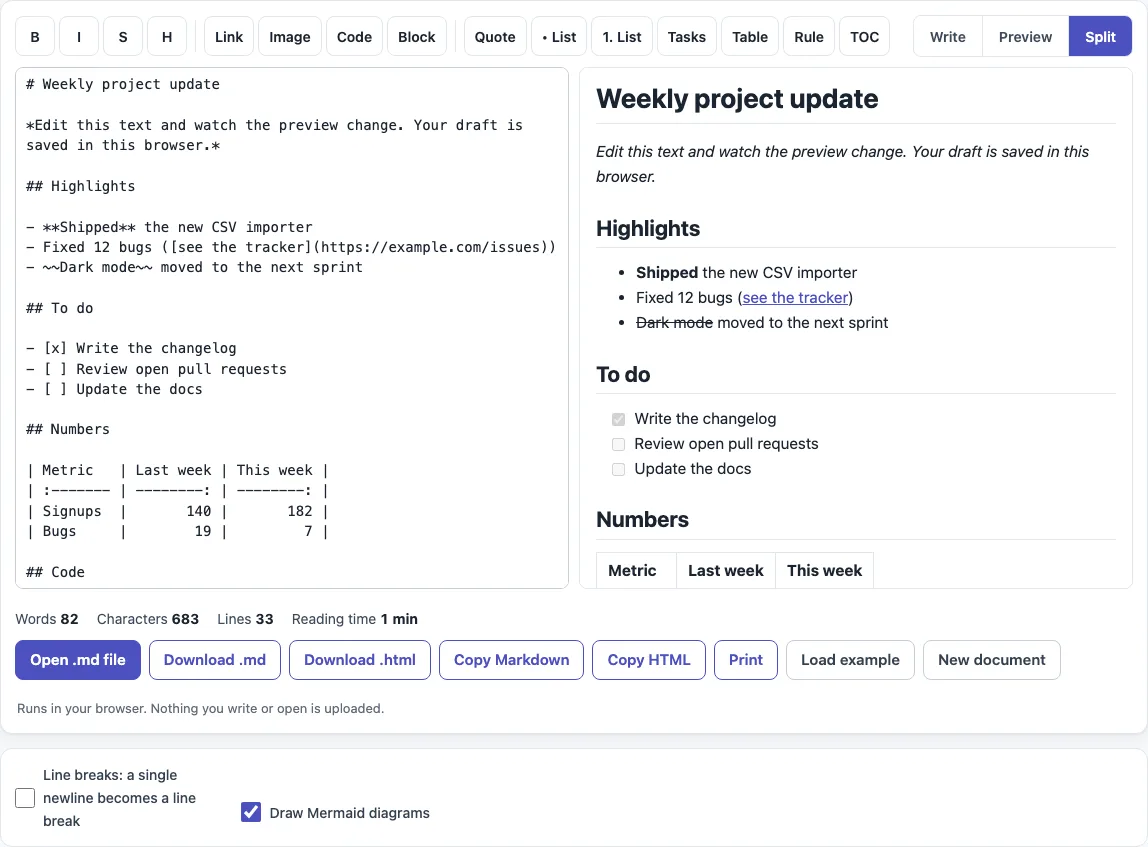Click the Print button

click(745, 660)
